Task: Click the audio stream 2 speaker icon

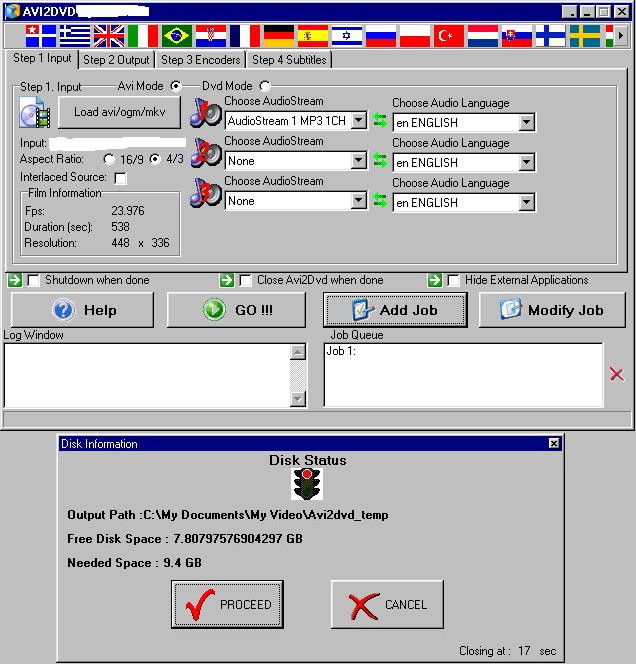Action: (206, 152)
